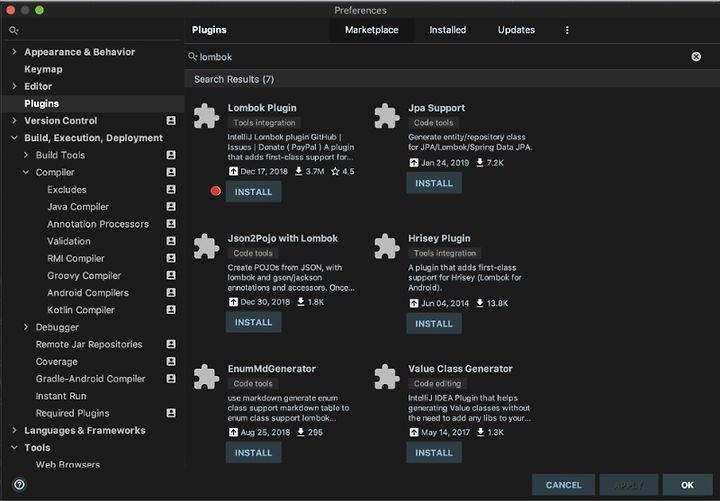Click the EnumMdGenerator plugin icon
The height and width of the screenshot is (501, 720).
(x=206, y=377)
